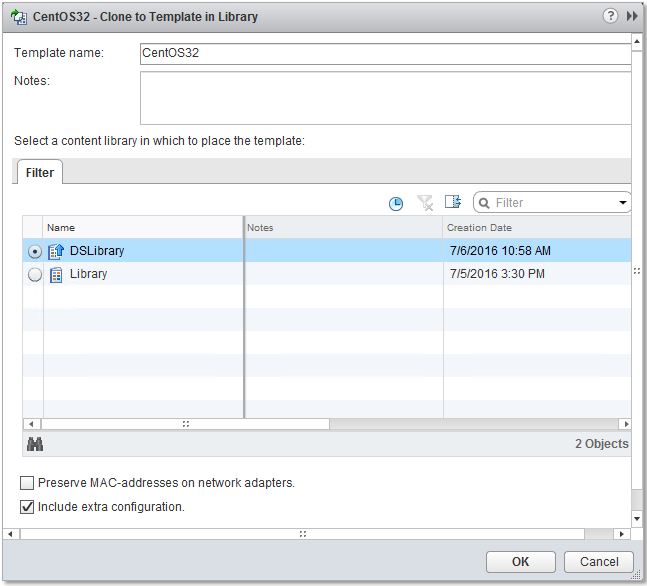Click the dialog bottom horizontal scrollbar thumb
The image size is (647, 586).
(302, 534)
